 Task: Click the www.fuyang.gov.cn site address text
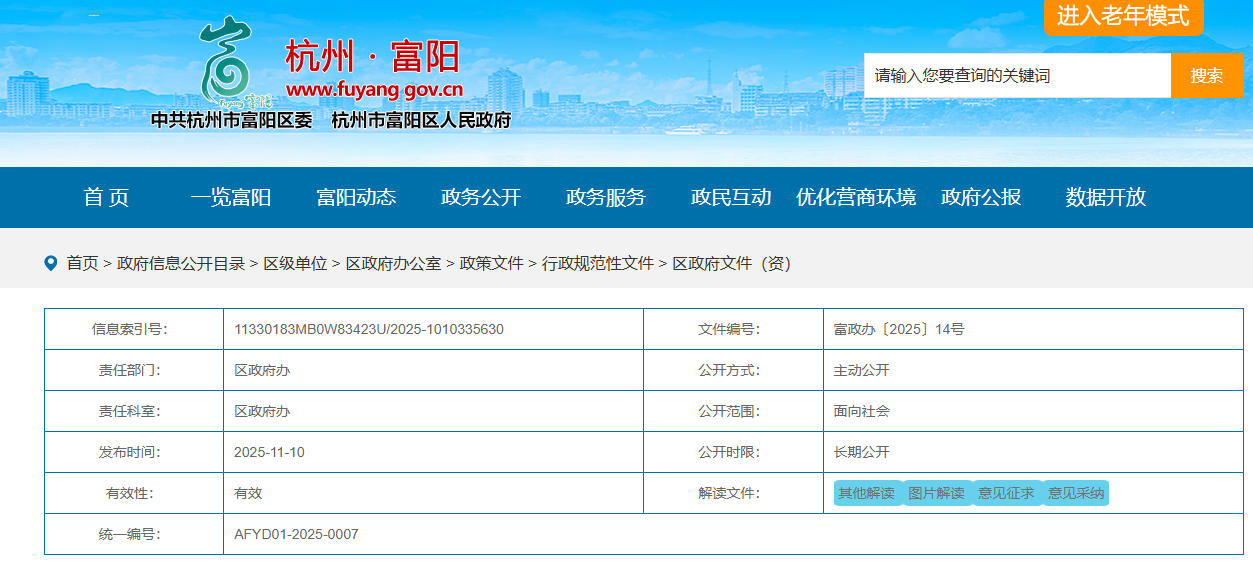point(375,90)
